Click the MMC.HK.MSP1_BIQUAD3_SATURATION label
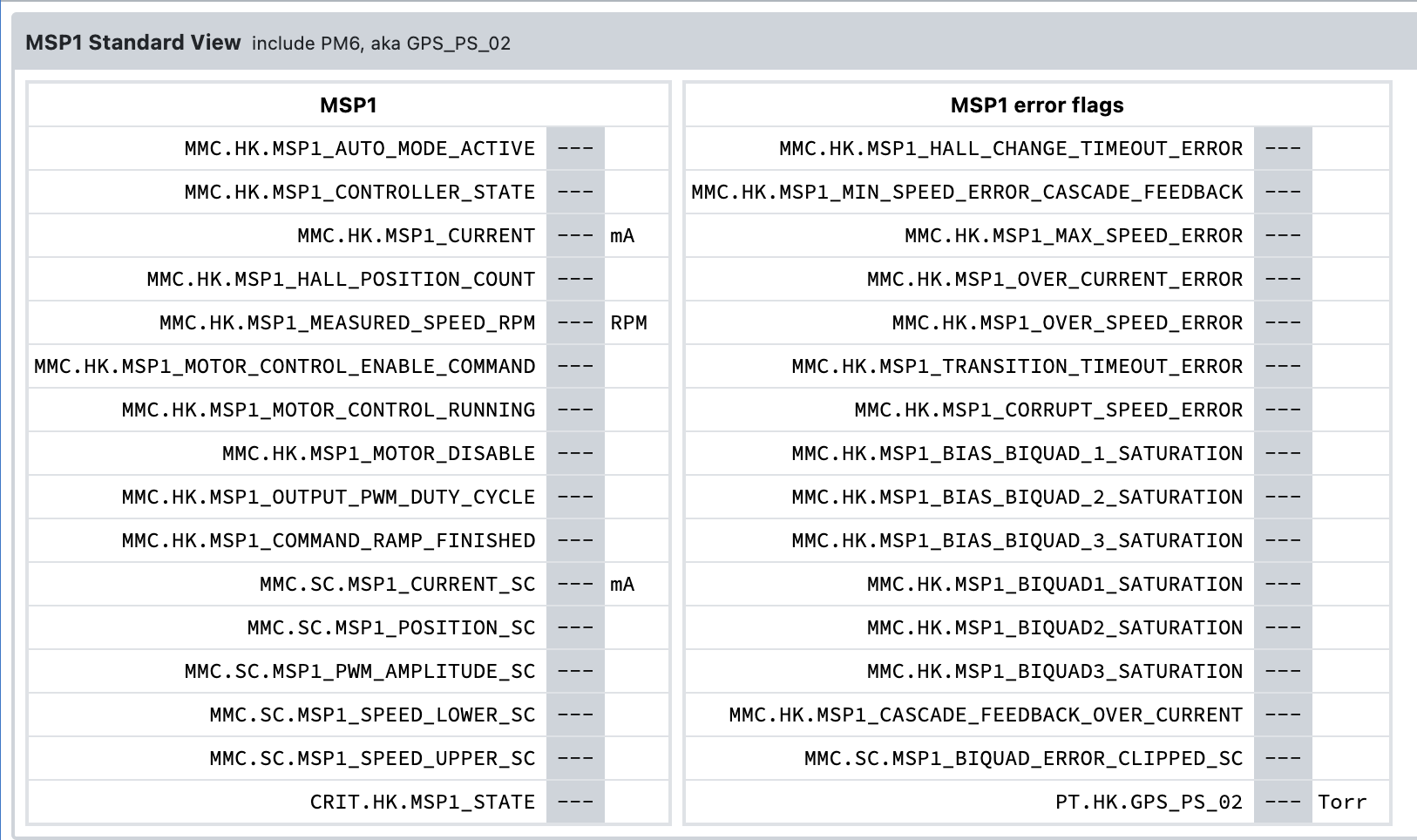The image size is (1417, 840). (x=1054, y=672)
